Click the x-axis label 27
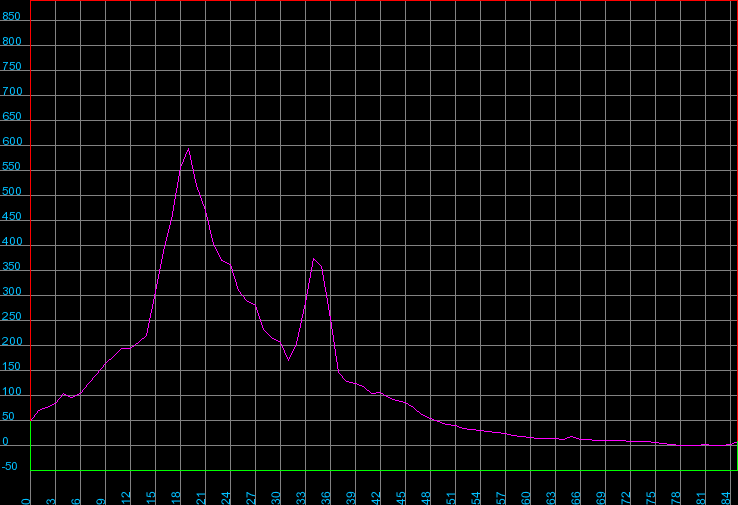The width and height of the screenshot is (738, 505). [251, 498]
